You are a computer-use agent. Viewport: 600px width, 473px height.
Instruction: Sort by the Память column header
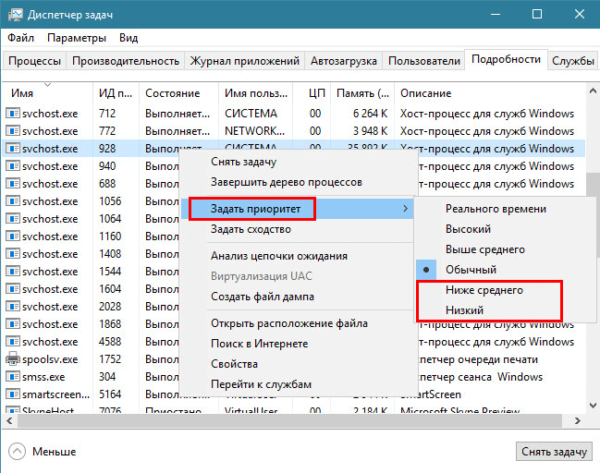coord(362,93)
